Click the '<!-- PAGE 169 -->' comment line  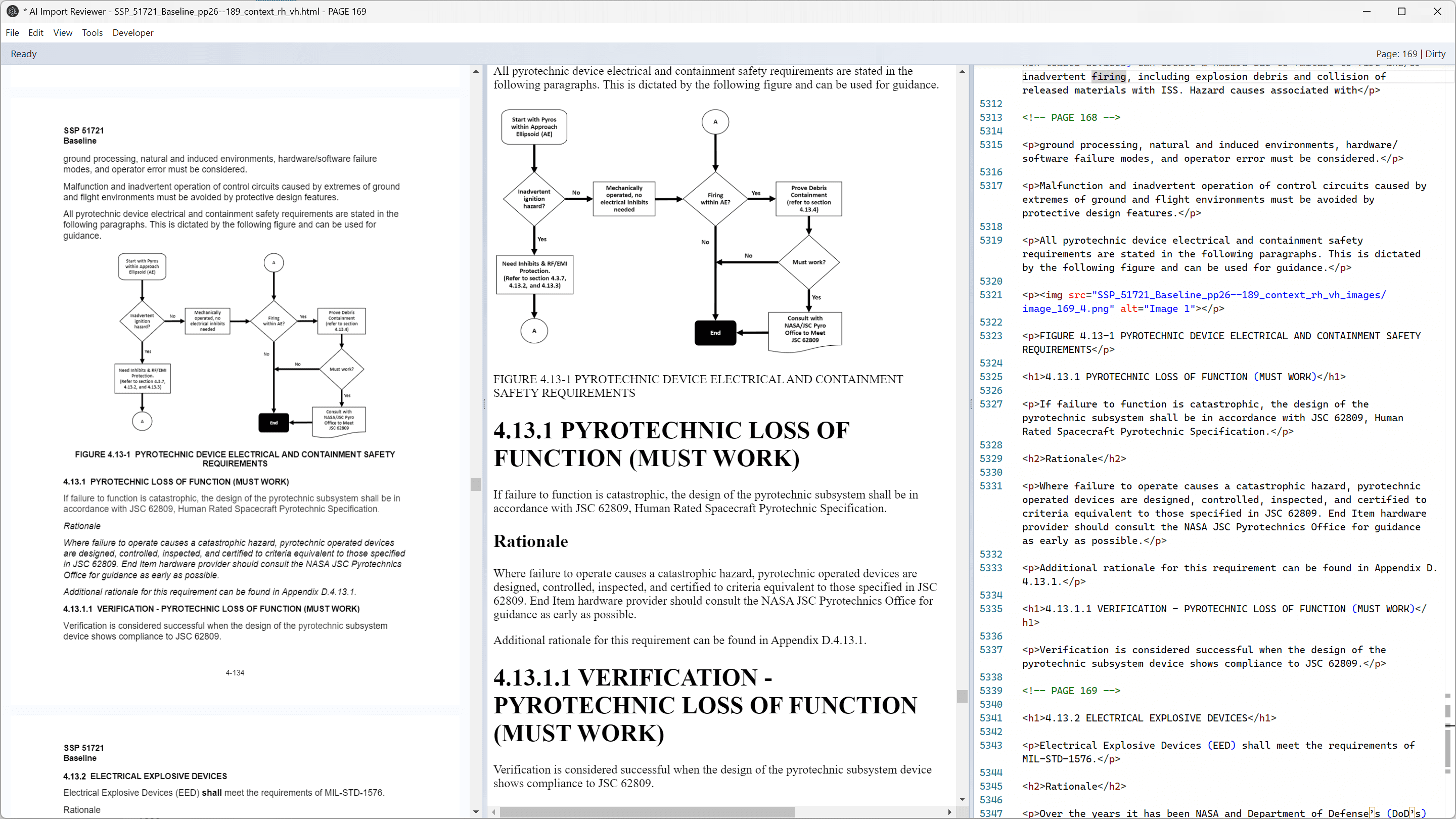[1071, 690]
